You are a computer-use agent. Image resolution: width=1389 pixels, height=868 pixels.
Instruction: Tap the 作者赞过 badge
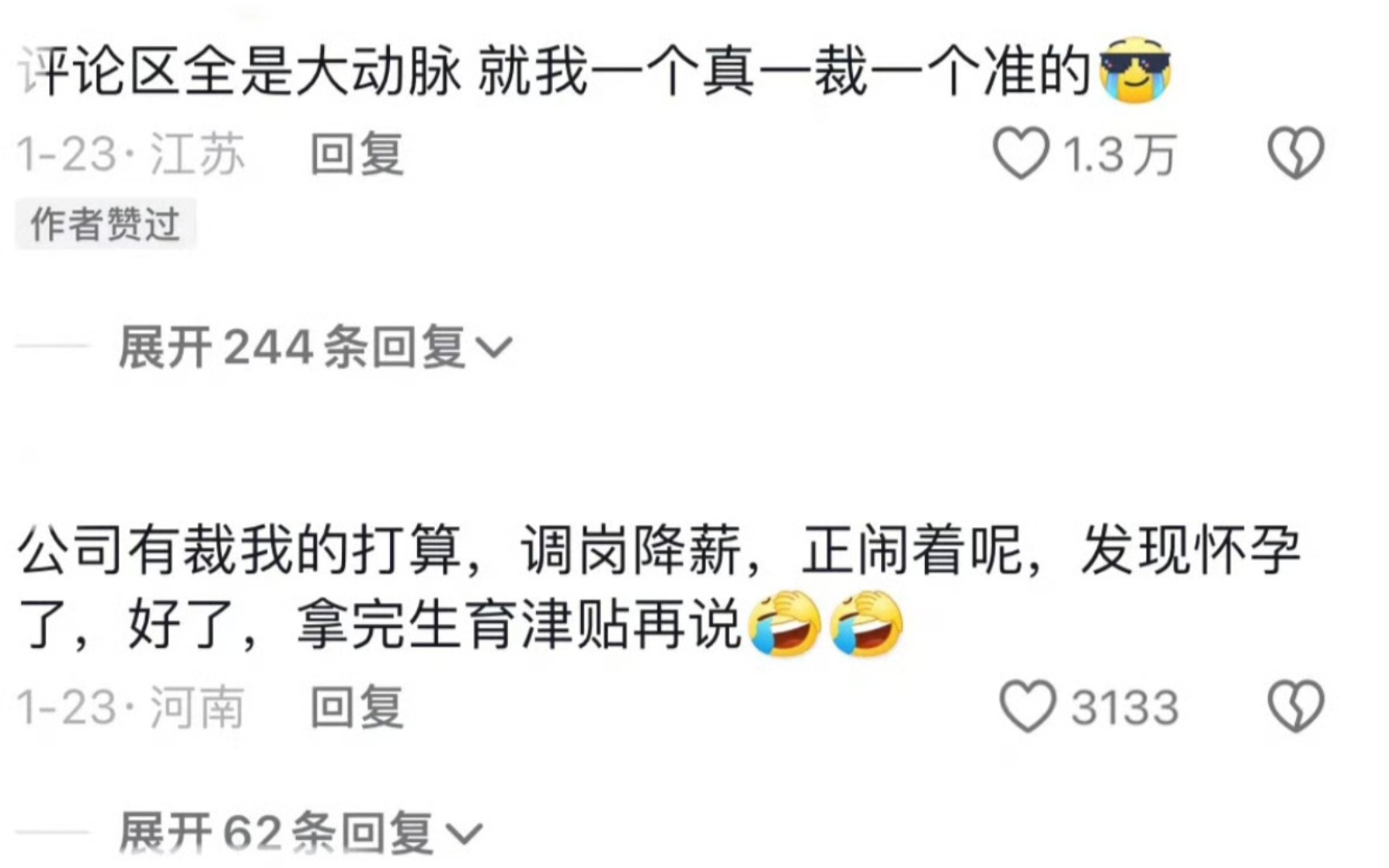[x=105, y=223]
